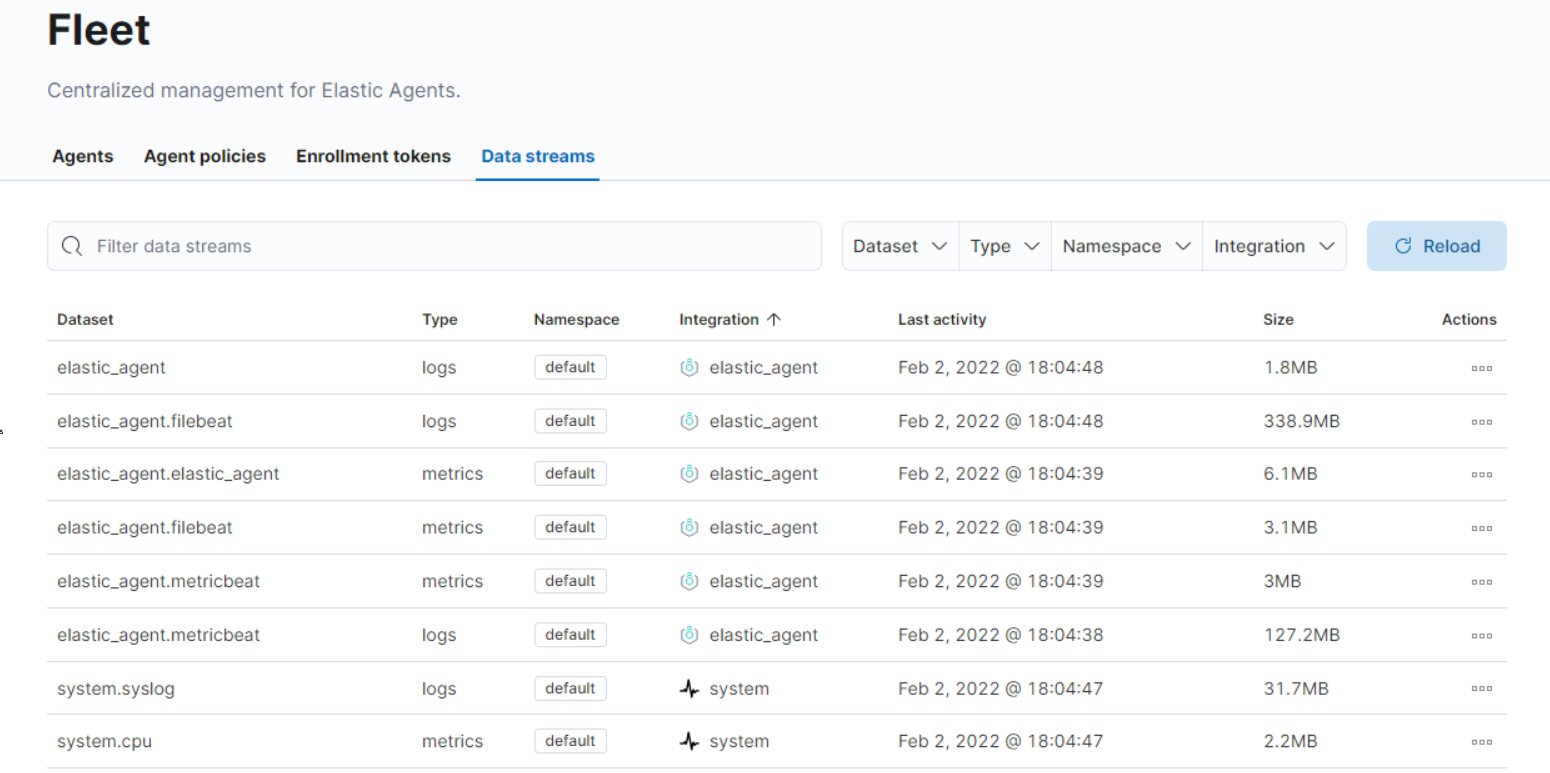1550x773 pixels.
Task: Open actions menu for the system.syslog row
Action: click(1481, 688)
